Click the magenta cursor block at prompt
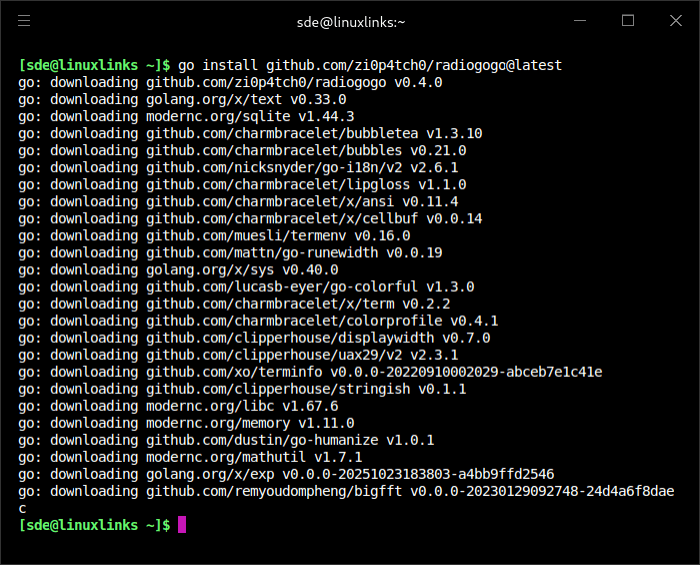This screenshot has width=700, height=565. pos(182,525)
